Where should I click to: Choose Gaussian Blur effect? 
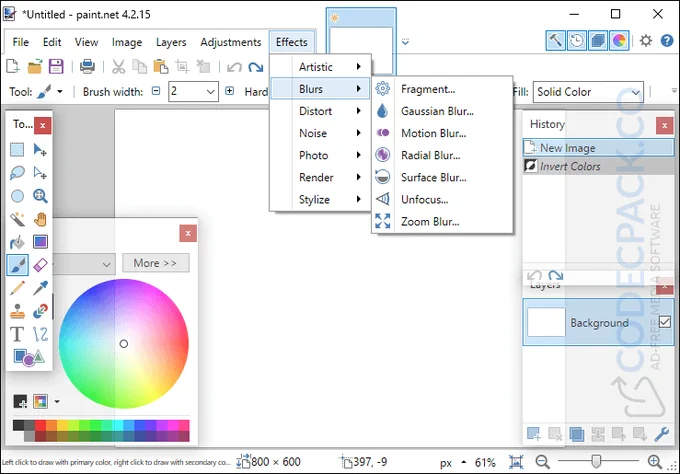pyautogui.click(x=442, y=111)
